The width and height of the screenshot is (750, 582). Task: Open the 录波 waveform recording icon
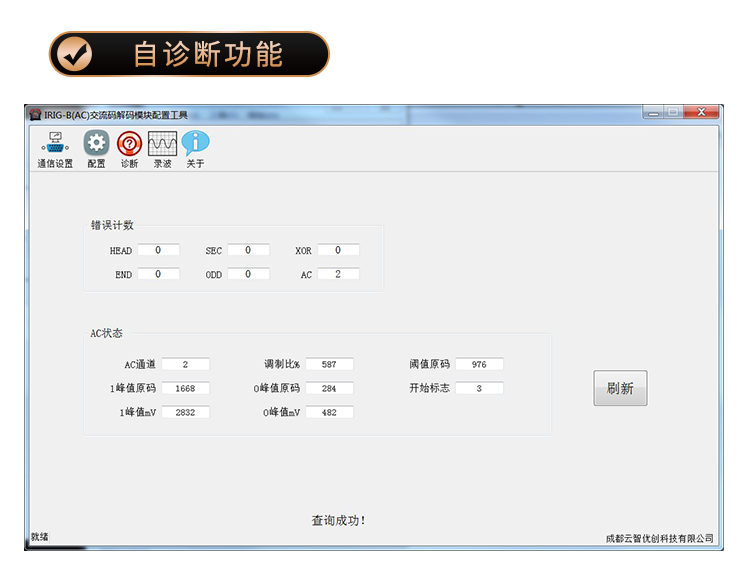[x=162, y=150]
